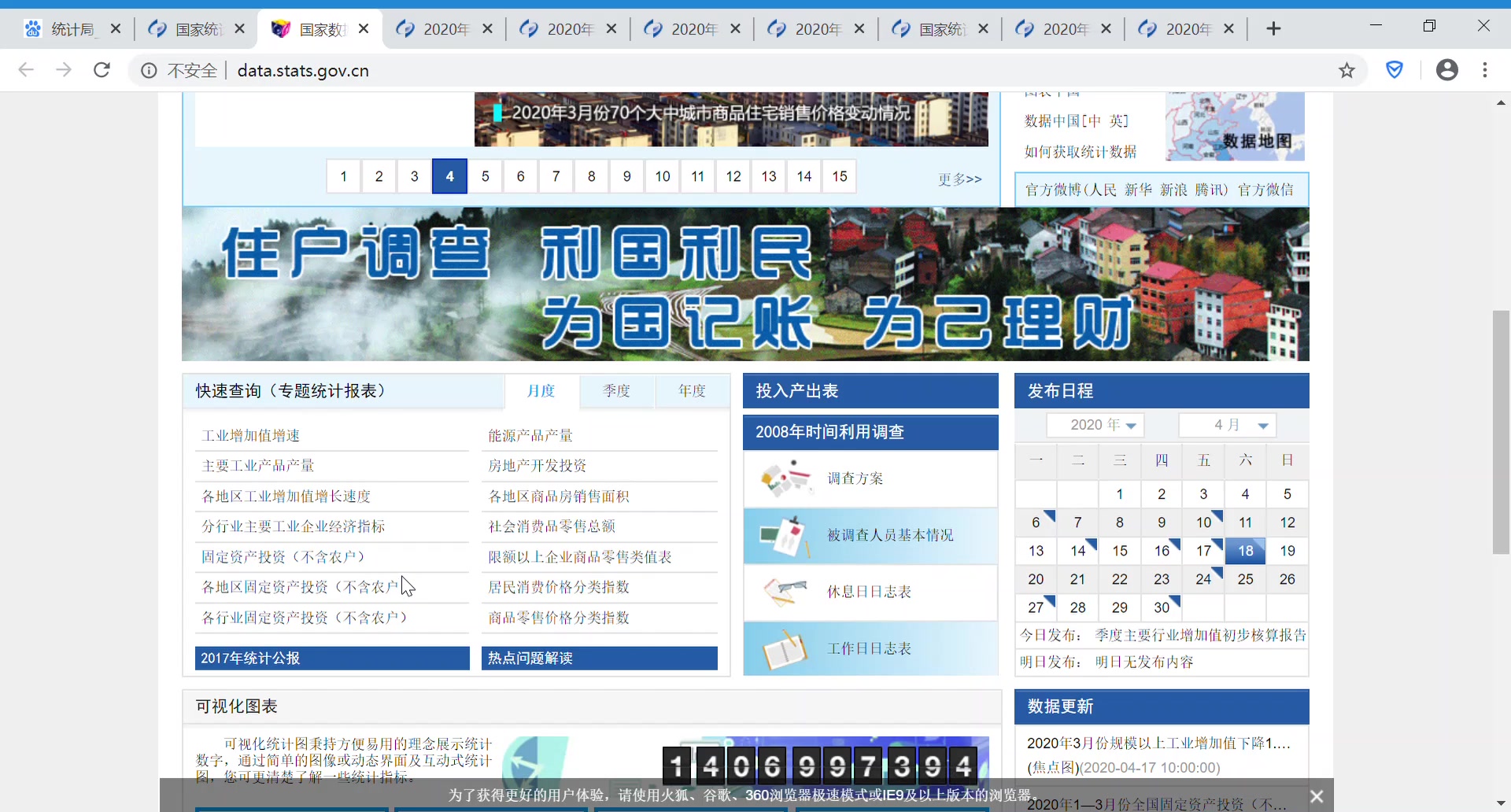This screenshot has width=1511, height=812.
Task: Click the address bar URL data.stats.gov.cn
Action: (303, 71)
